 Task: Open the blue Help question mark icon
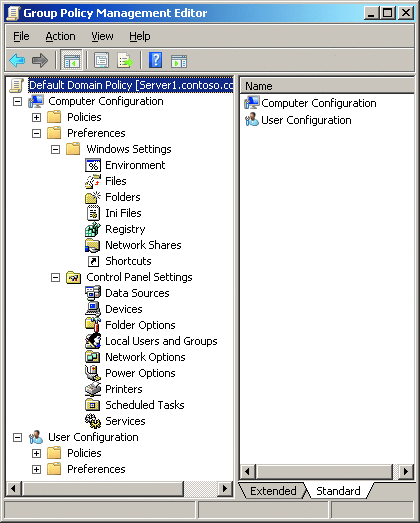click(155, 60)
